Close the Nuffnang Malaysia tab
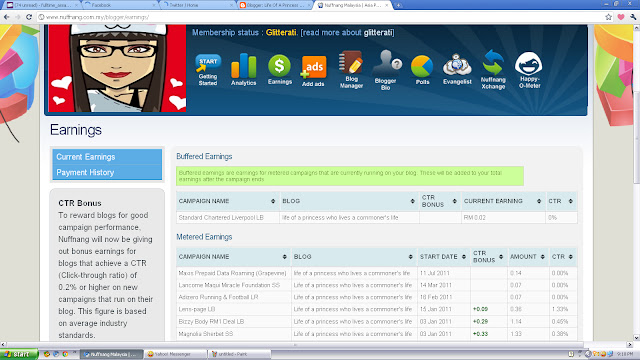The image size is (640, 360). 386,5
